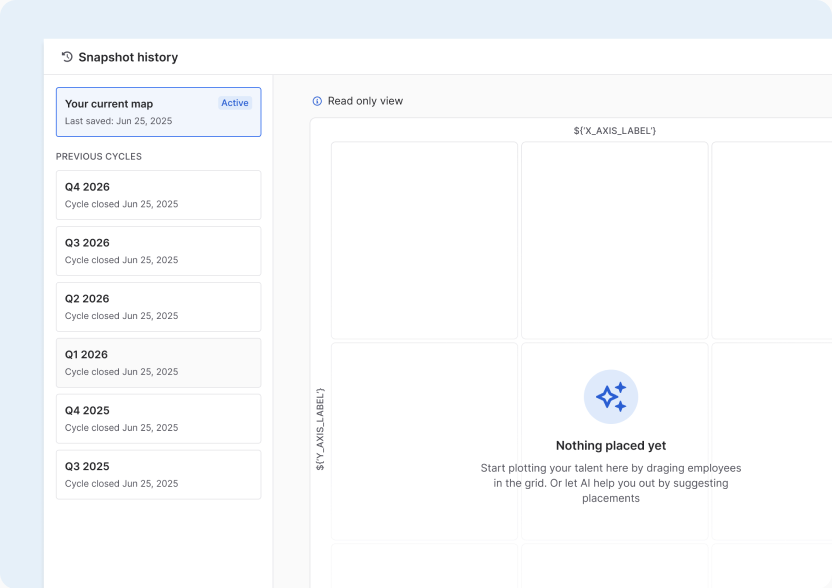Screen dimensions: 832x588
Task: Click the blue sparkle AI icon
Action: point(611,397)
